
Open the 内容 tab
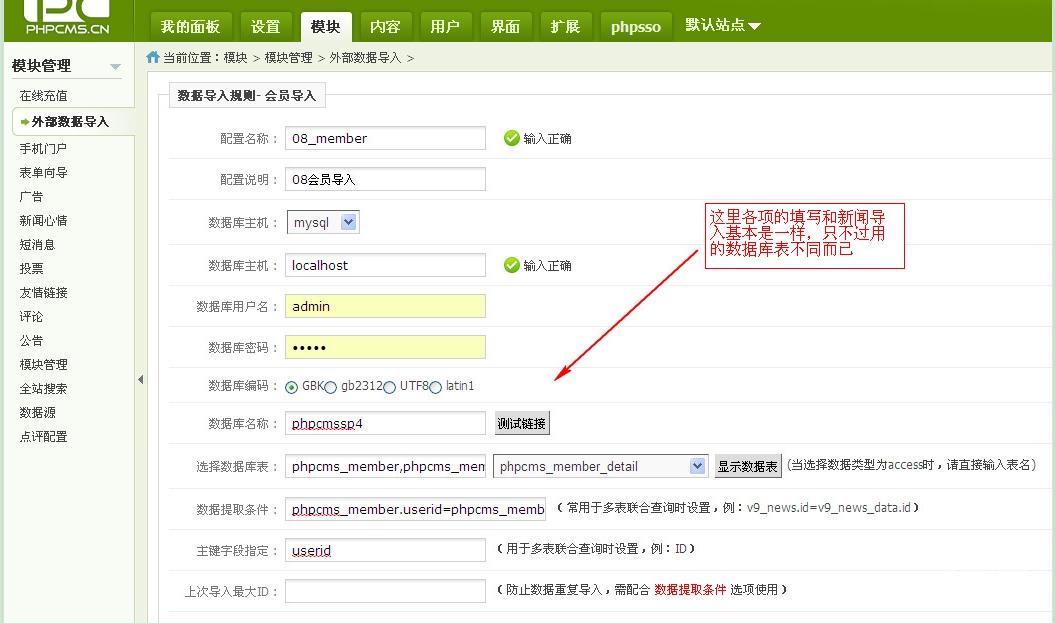coord(385,27)
